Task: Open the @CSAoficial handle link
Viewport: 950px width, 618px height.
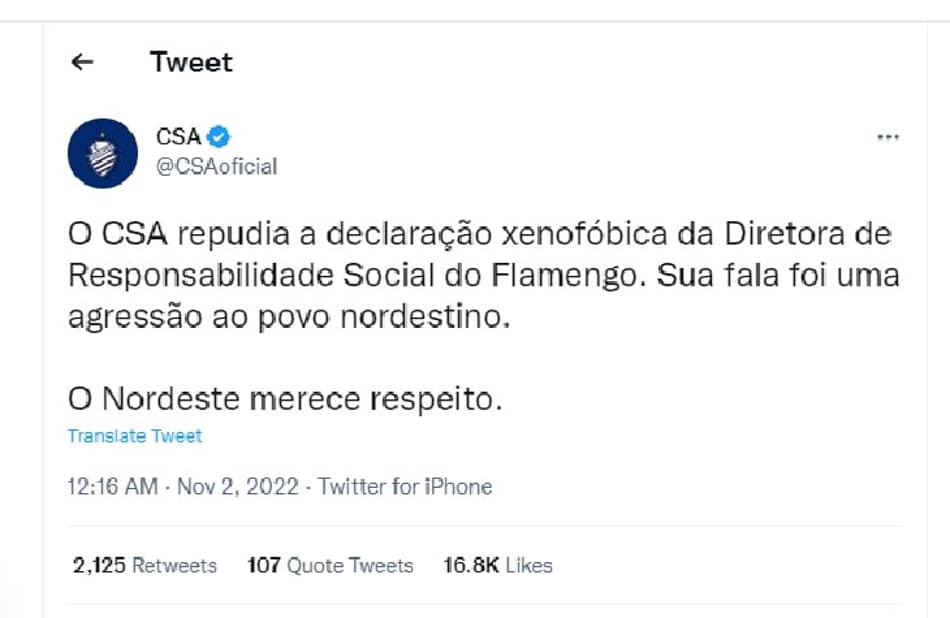Action: 216,167
